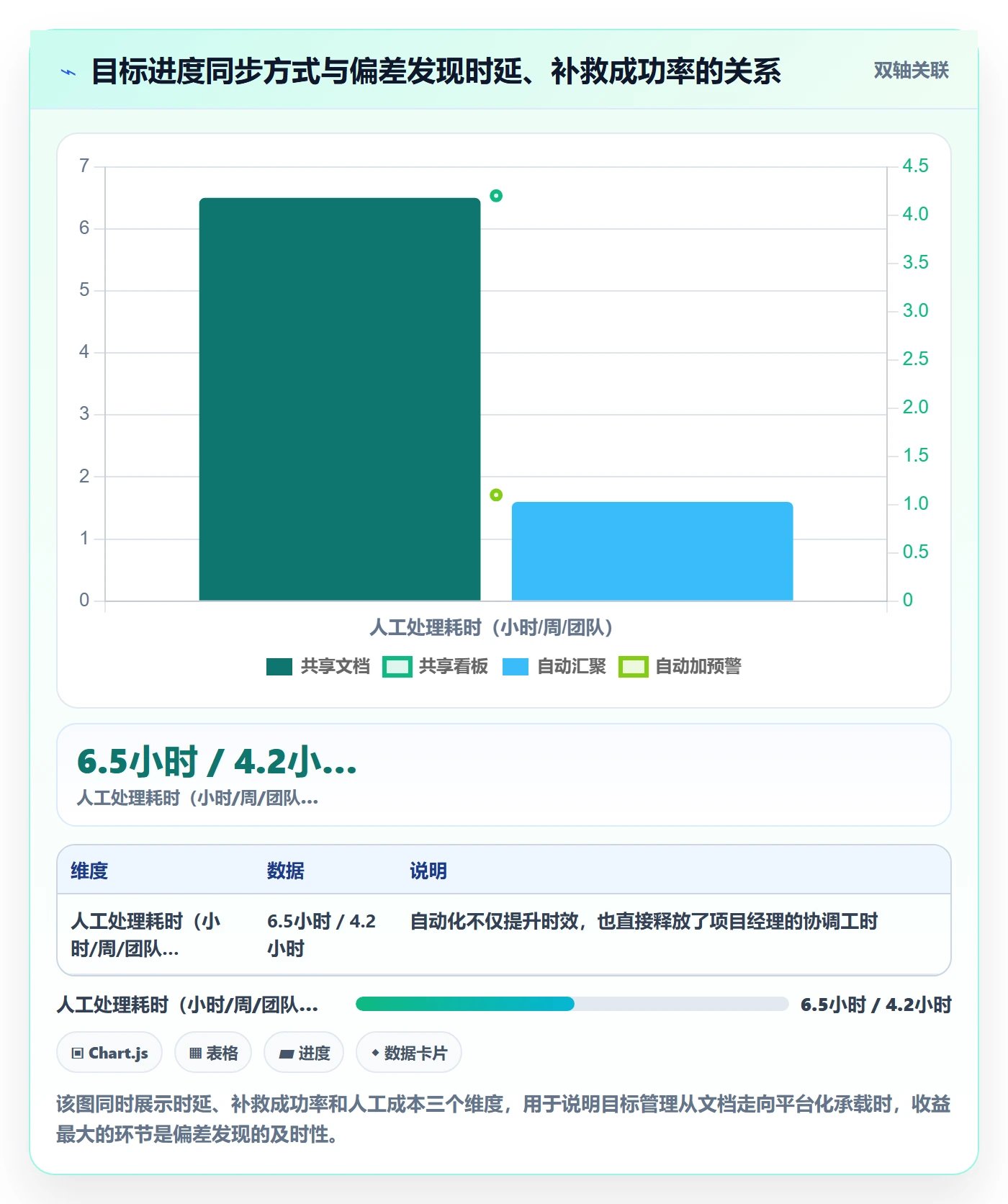
Task: Click the bar icon in the 进度 chip
Action: 287,1054
